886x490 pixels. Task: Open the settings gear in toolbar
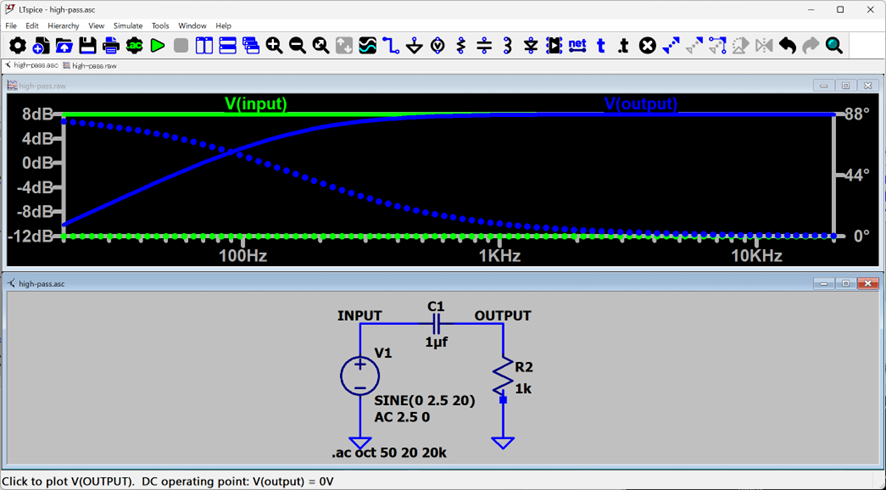pyautogui.click(x=18, y=46)
